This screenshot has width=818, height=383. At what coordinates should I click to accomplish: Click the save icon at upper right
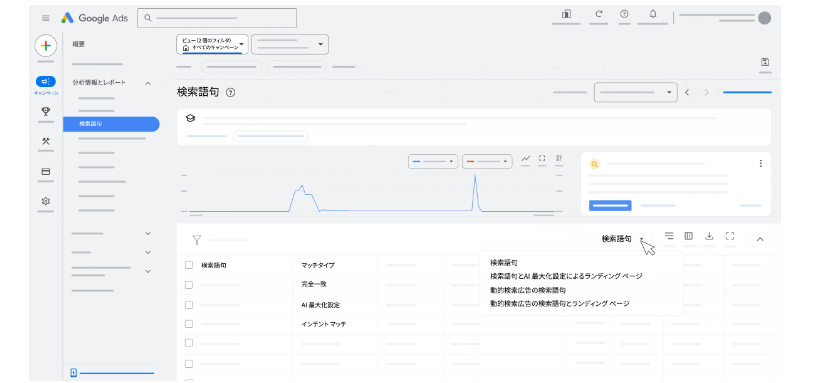coord(765,62)
